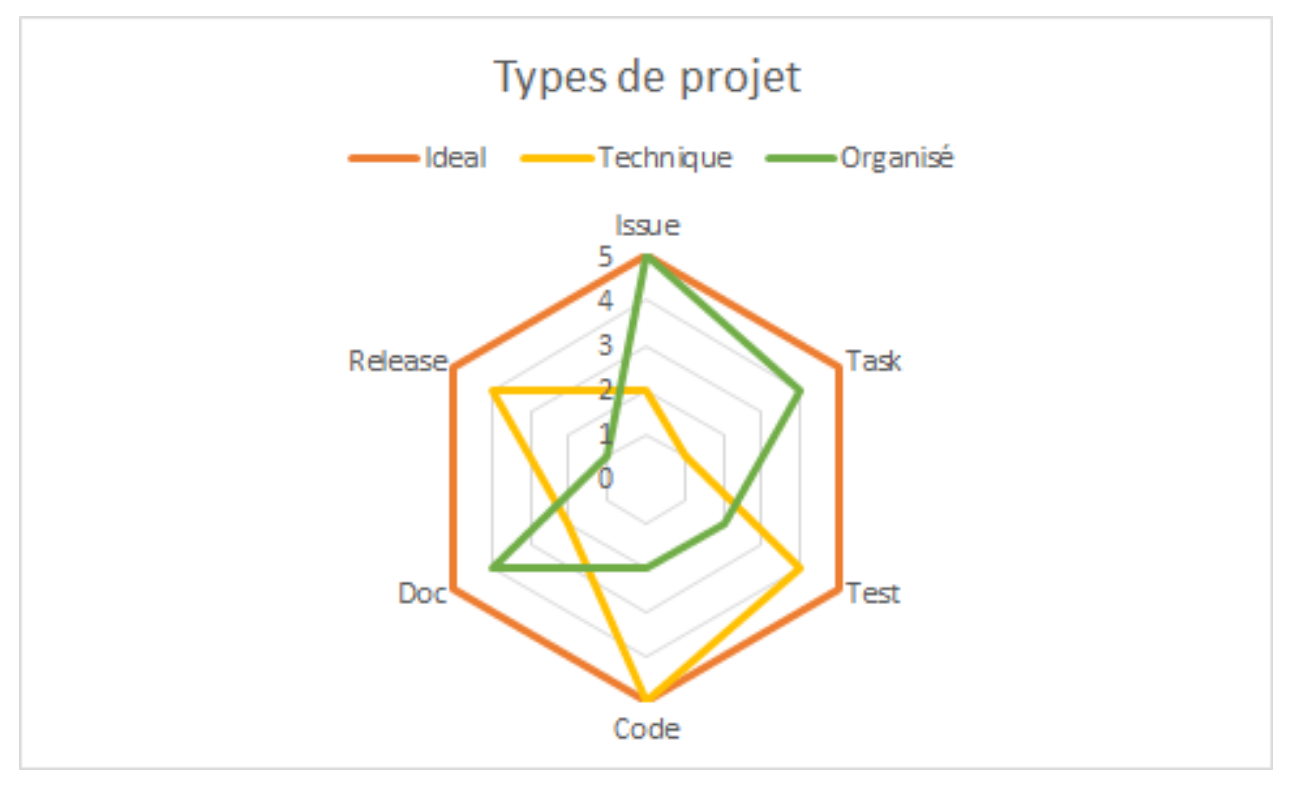
Task: Click the axis value 5
Action: click(606, 257)
